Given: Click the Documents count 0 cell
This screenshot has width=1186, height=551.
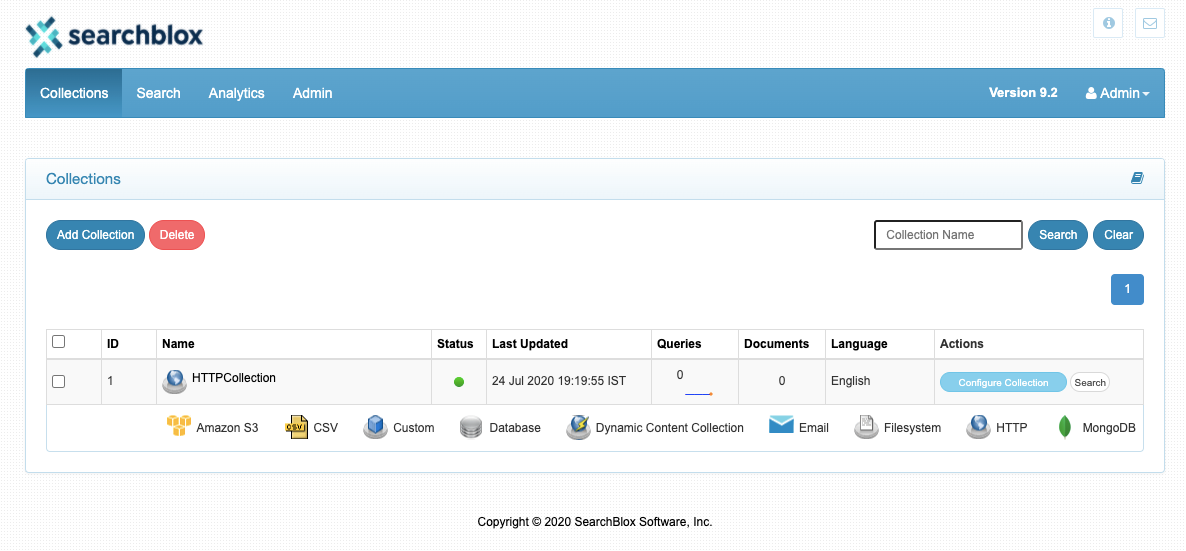Looking at the screenshot, I should [782, 381].
